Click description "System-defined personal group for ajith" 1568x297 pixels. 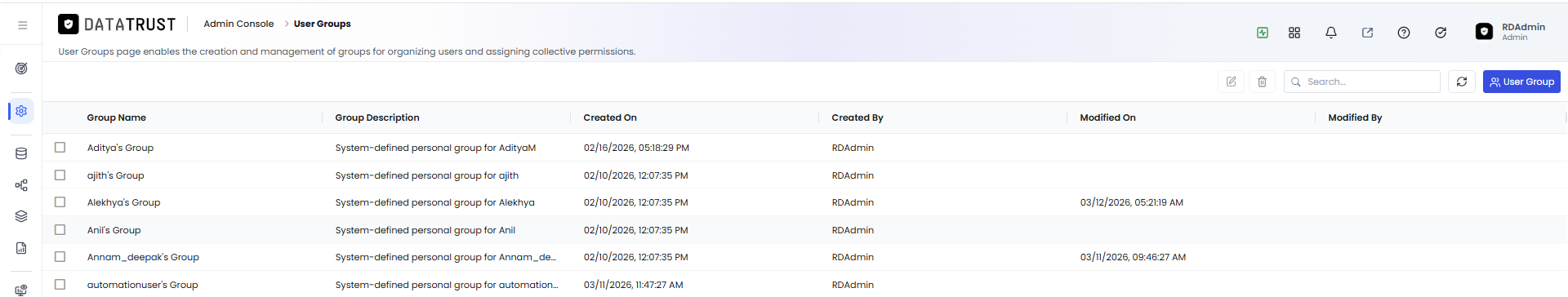pos(426,175)
